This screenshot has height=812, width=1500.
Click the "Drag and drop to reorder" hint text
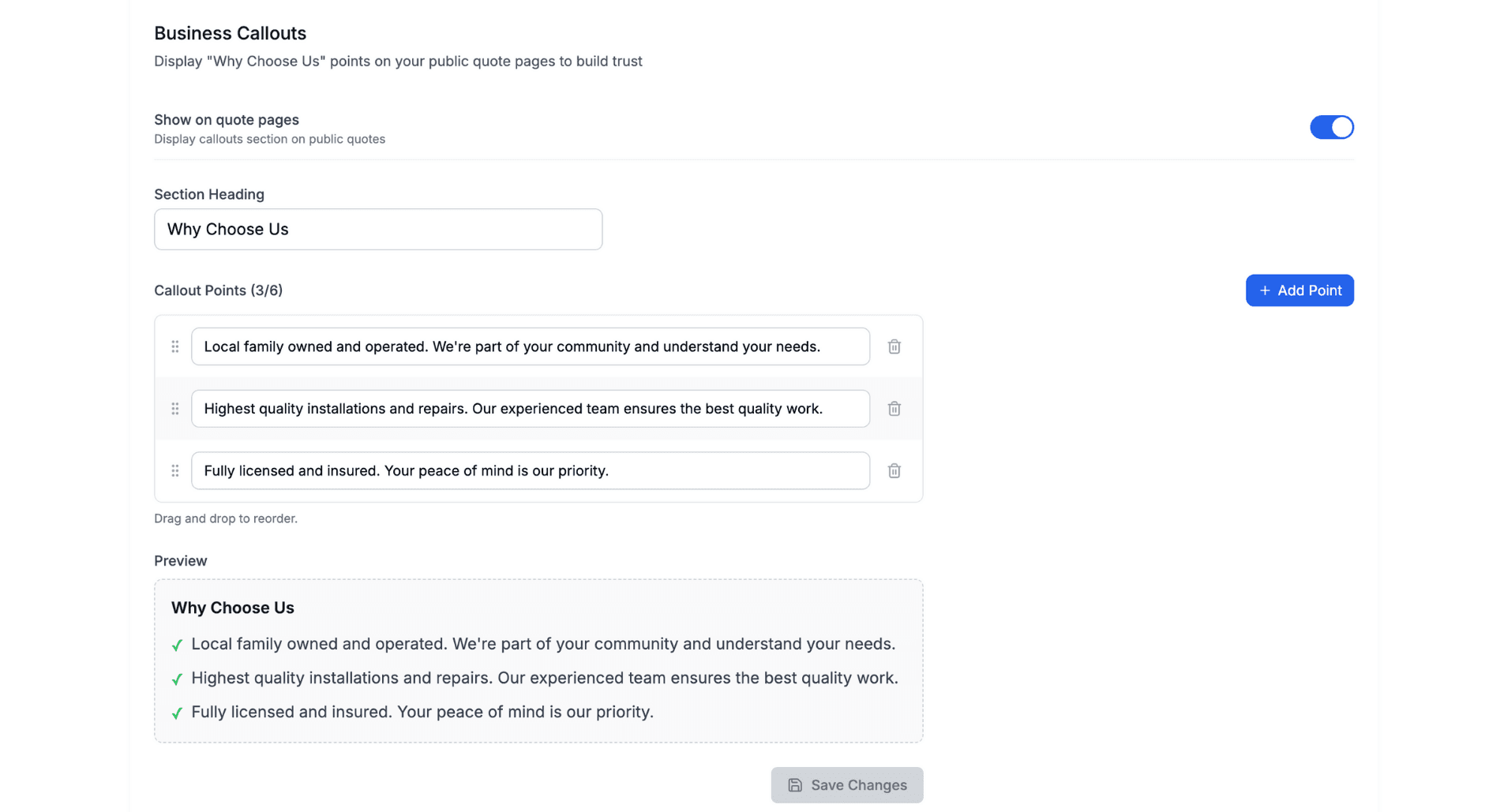(x=226, y=518)
